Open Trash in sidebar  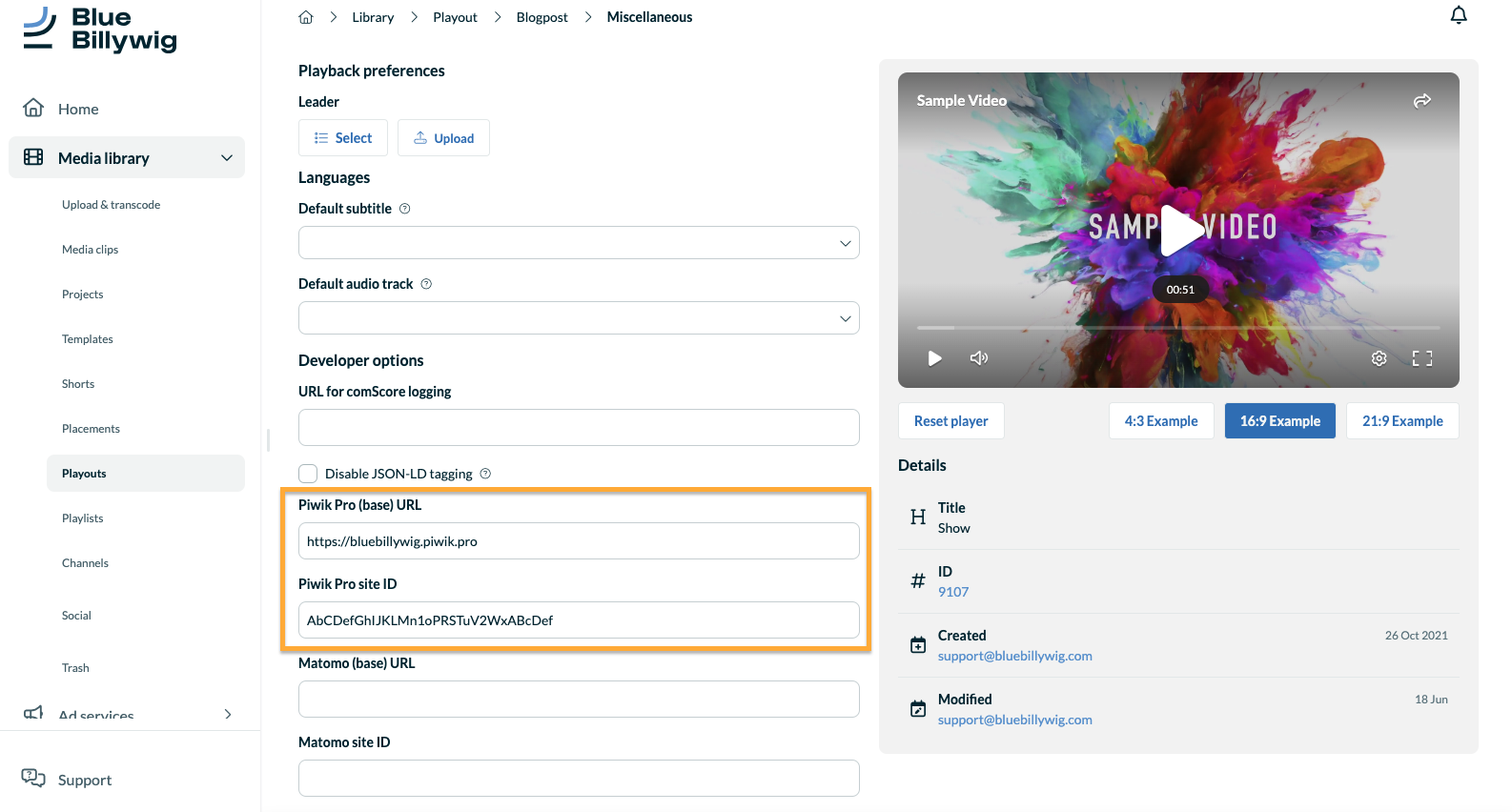pos(76,668)
